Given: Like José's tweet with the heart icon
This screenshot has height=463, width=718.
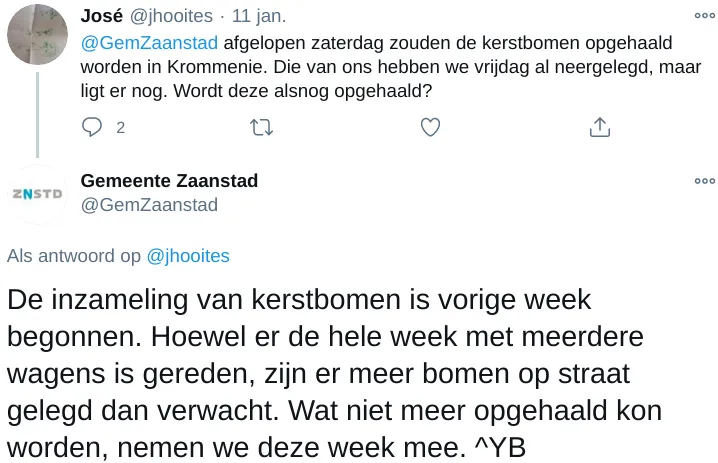Looking at the screenshot, I should (430, 127).
